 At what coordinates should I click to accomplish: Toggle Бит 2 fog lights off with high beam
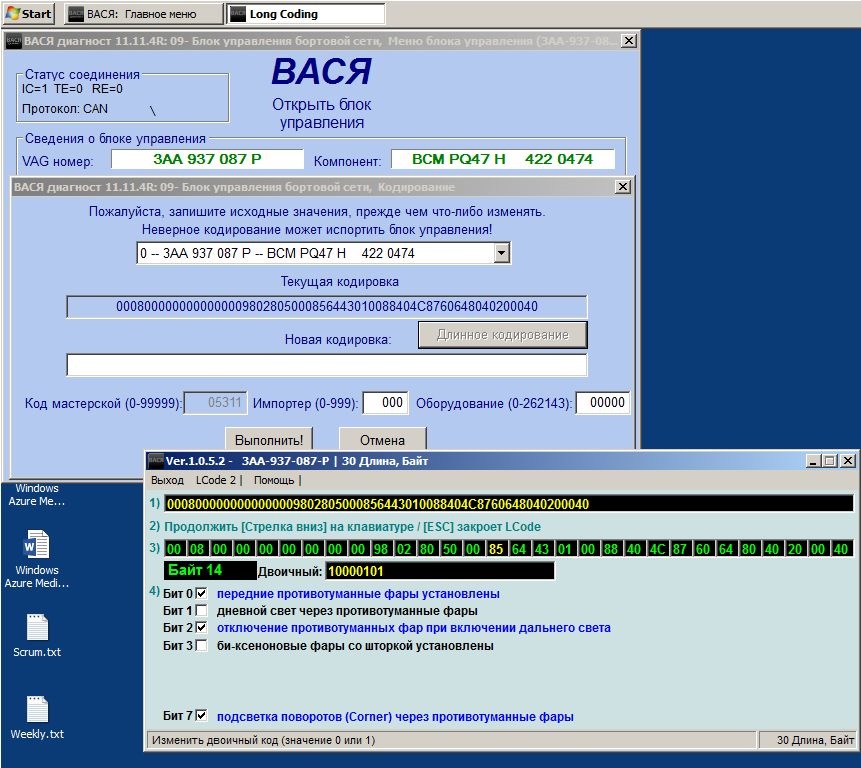point(202,627)
